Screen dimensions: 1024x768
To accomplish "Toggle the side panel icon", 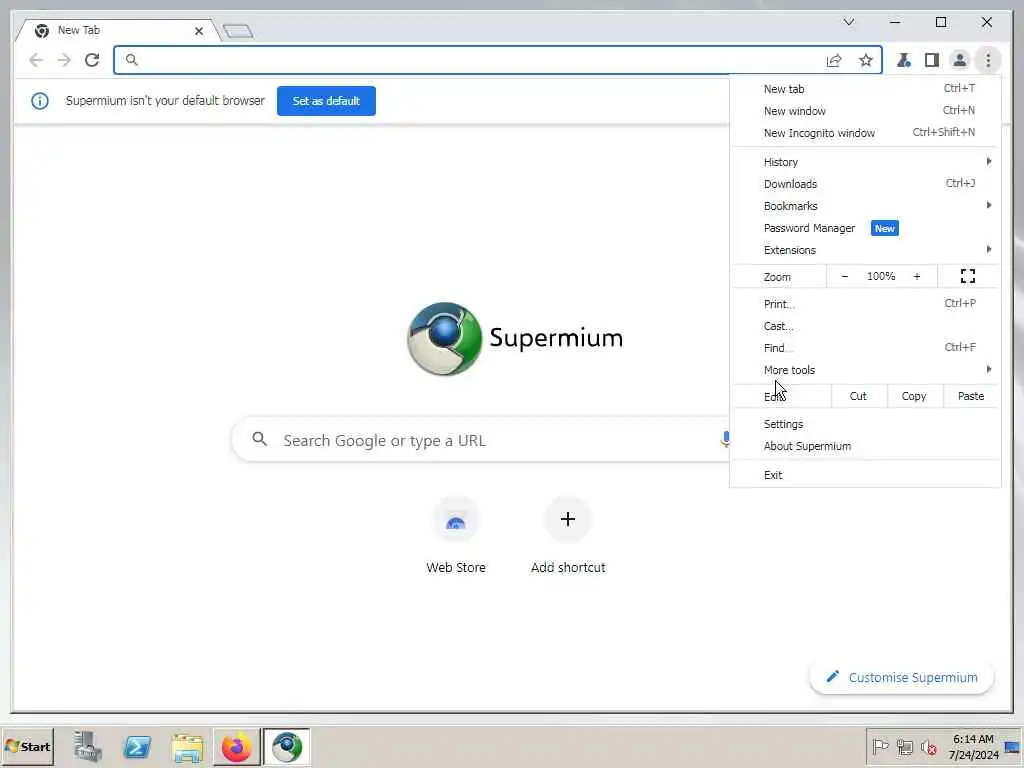I will coord(932,60).
